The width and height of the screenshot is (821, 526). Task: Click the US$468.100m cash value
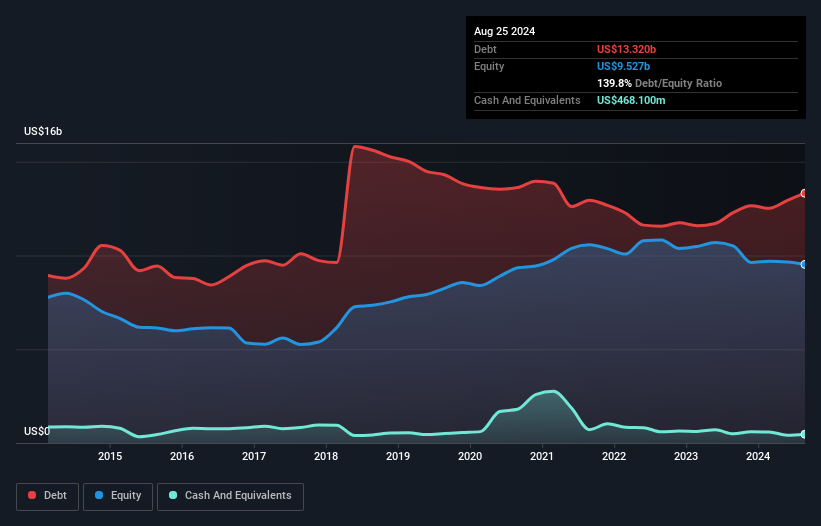pos(631,100)
